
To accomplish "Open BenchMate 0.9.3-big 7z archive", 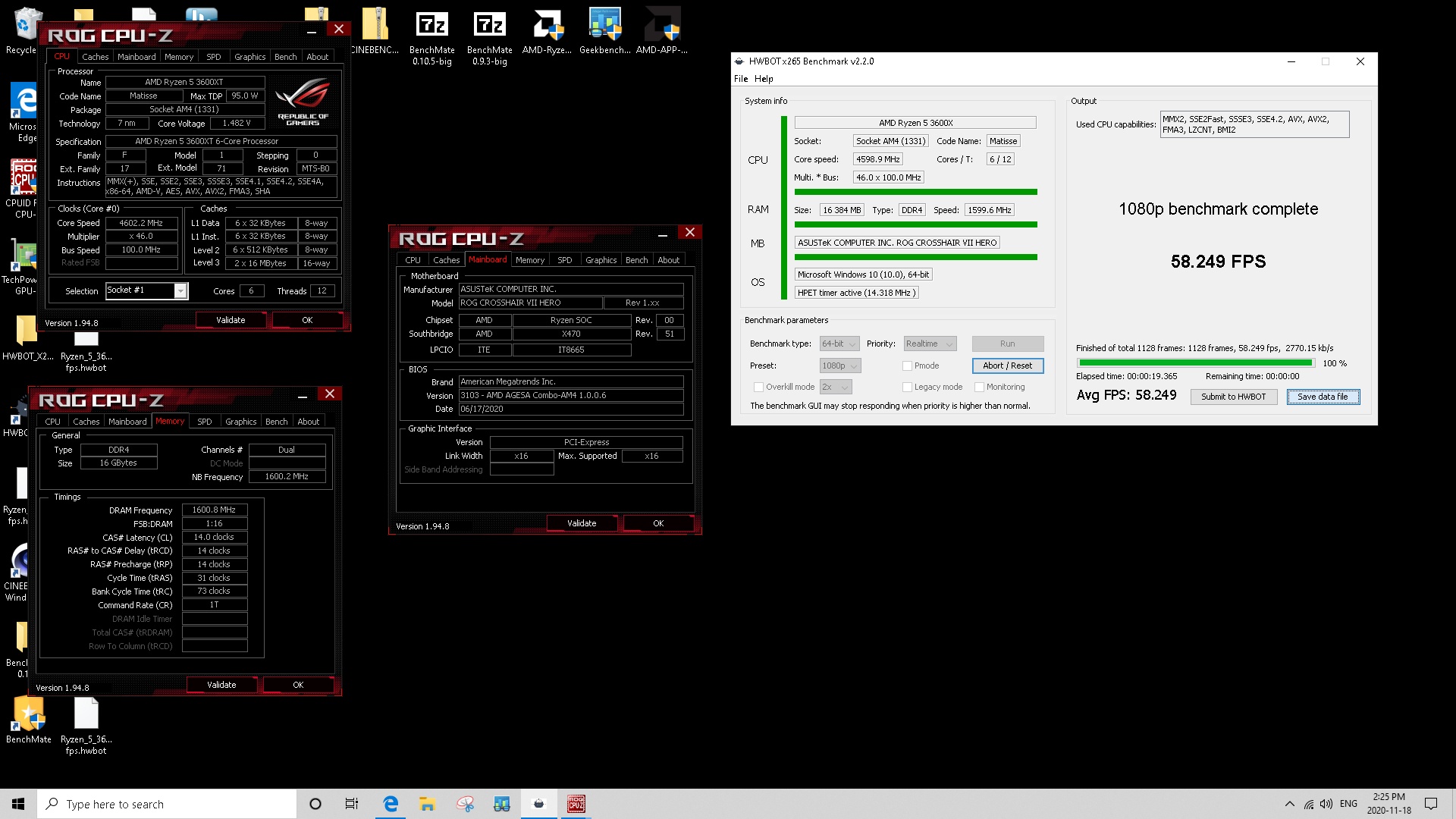I will (490, 36).
